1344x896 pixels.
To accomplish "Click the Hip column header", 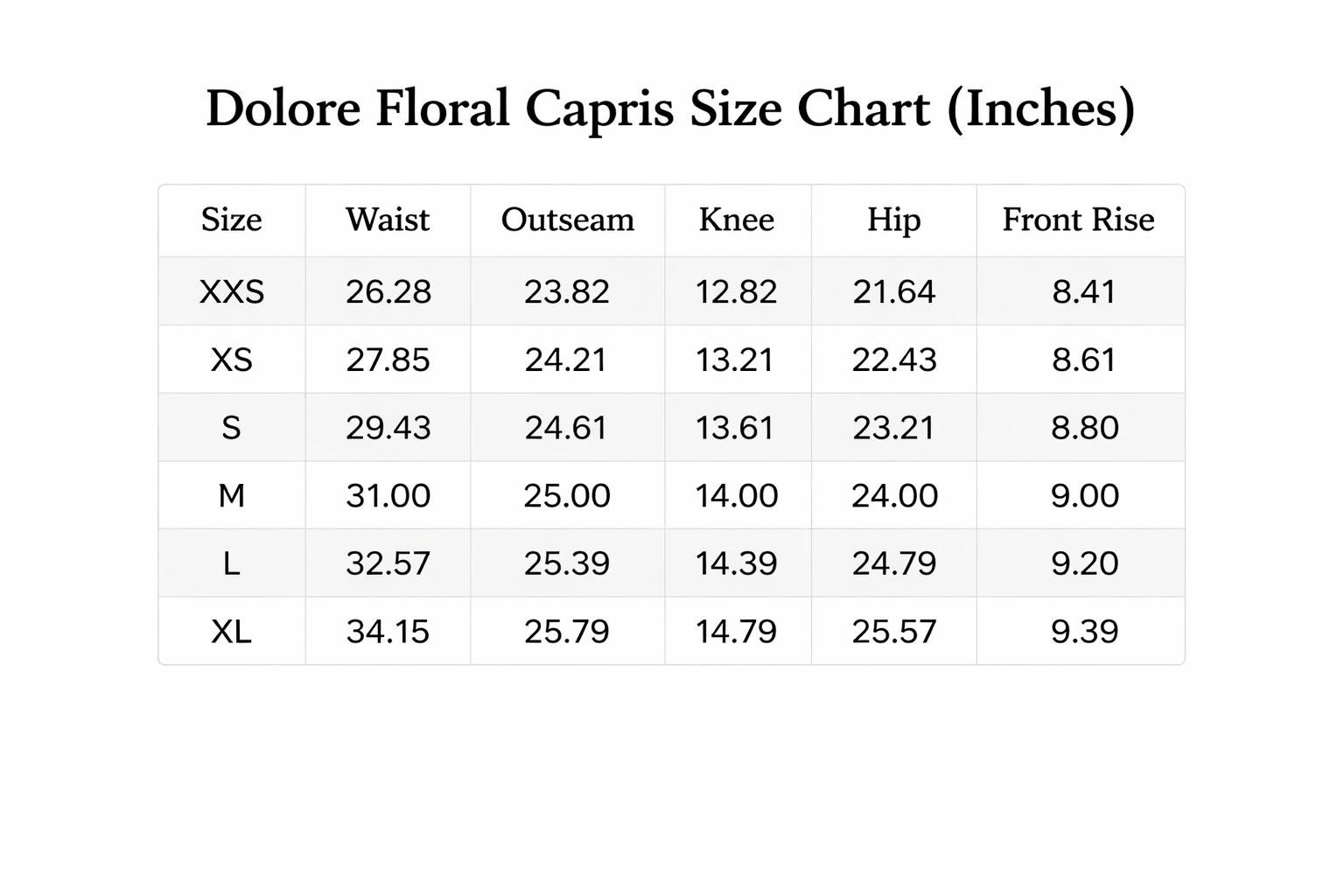I will 893,220.
